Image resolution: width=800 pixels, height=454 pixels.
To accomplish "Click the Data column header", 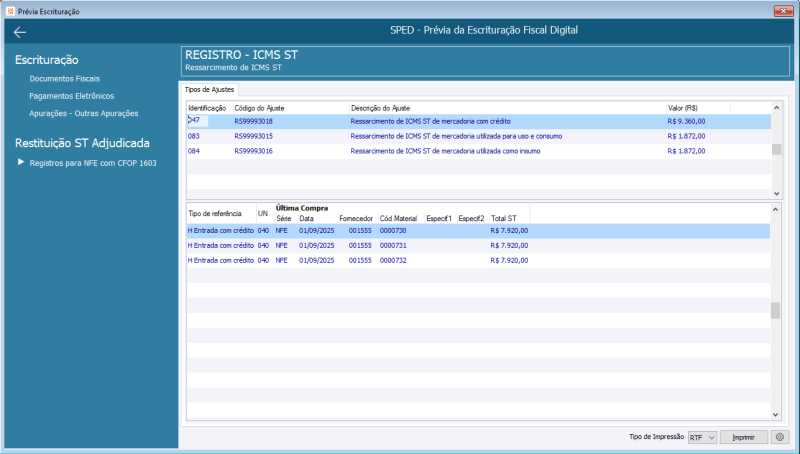I will tap(307, 218).
